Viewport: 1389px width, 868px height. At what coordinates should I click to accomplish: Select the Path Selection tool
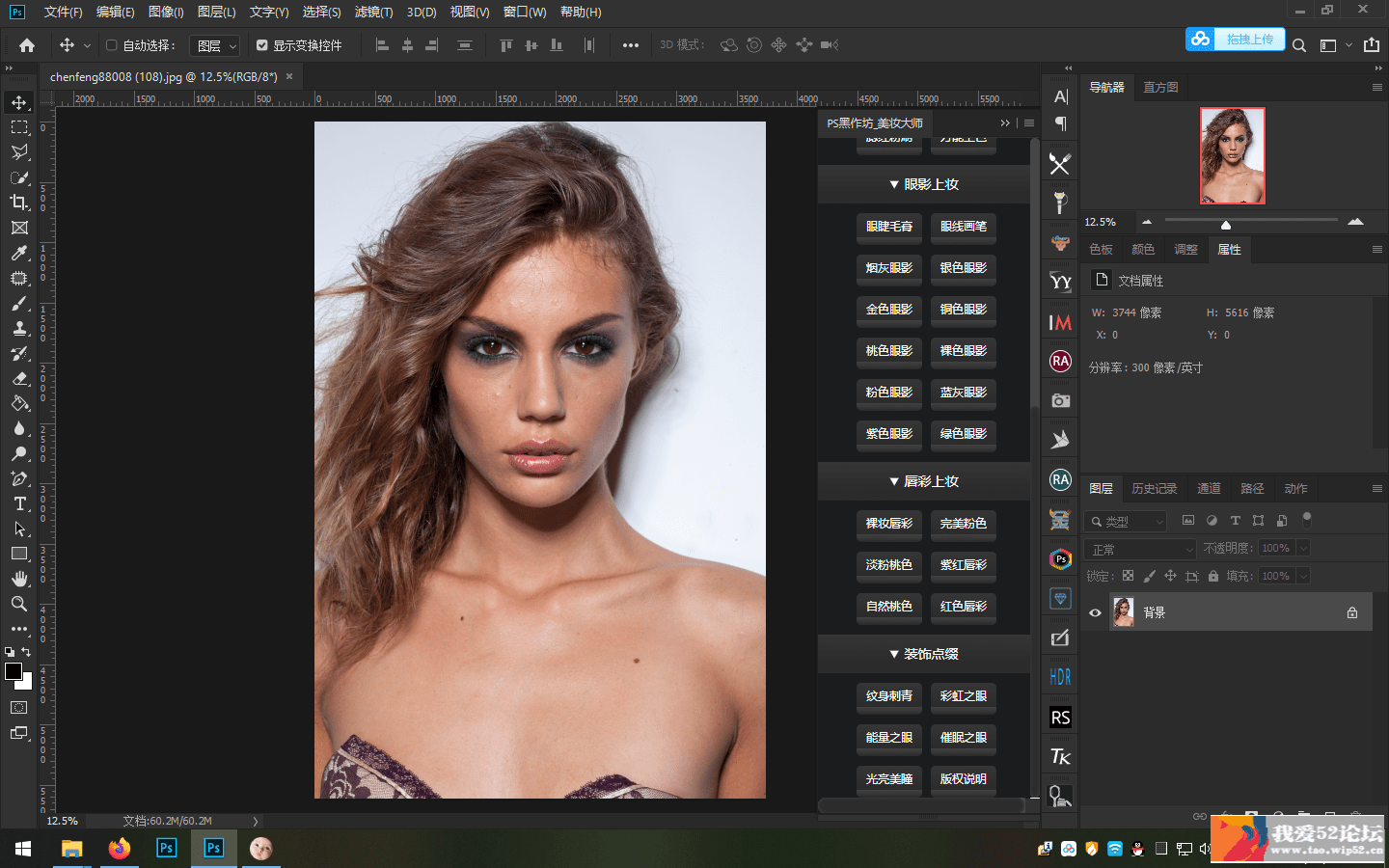click(19, 529)
